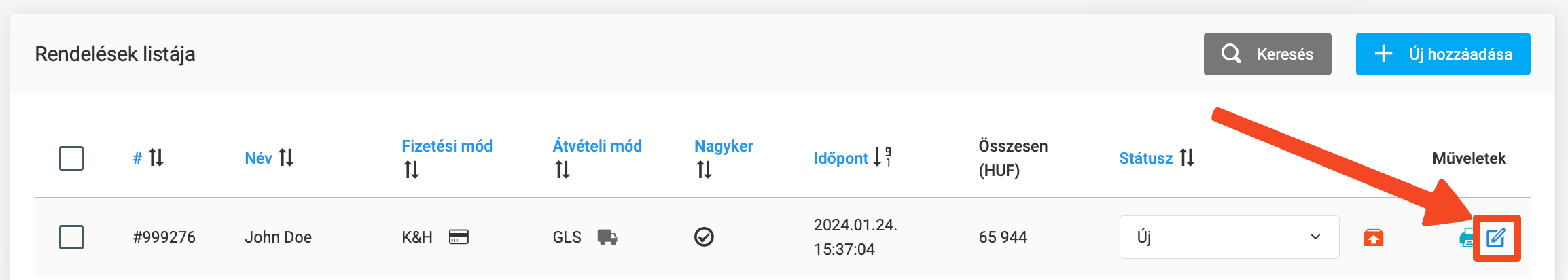Click the delivery truck icon beside GLS
1568x280 pixels.
pyautogui.click(x=607, y=237)
